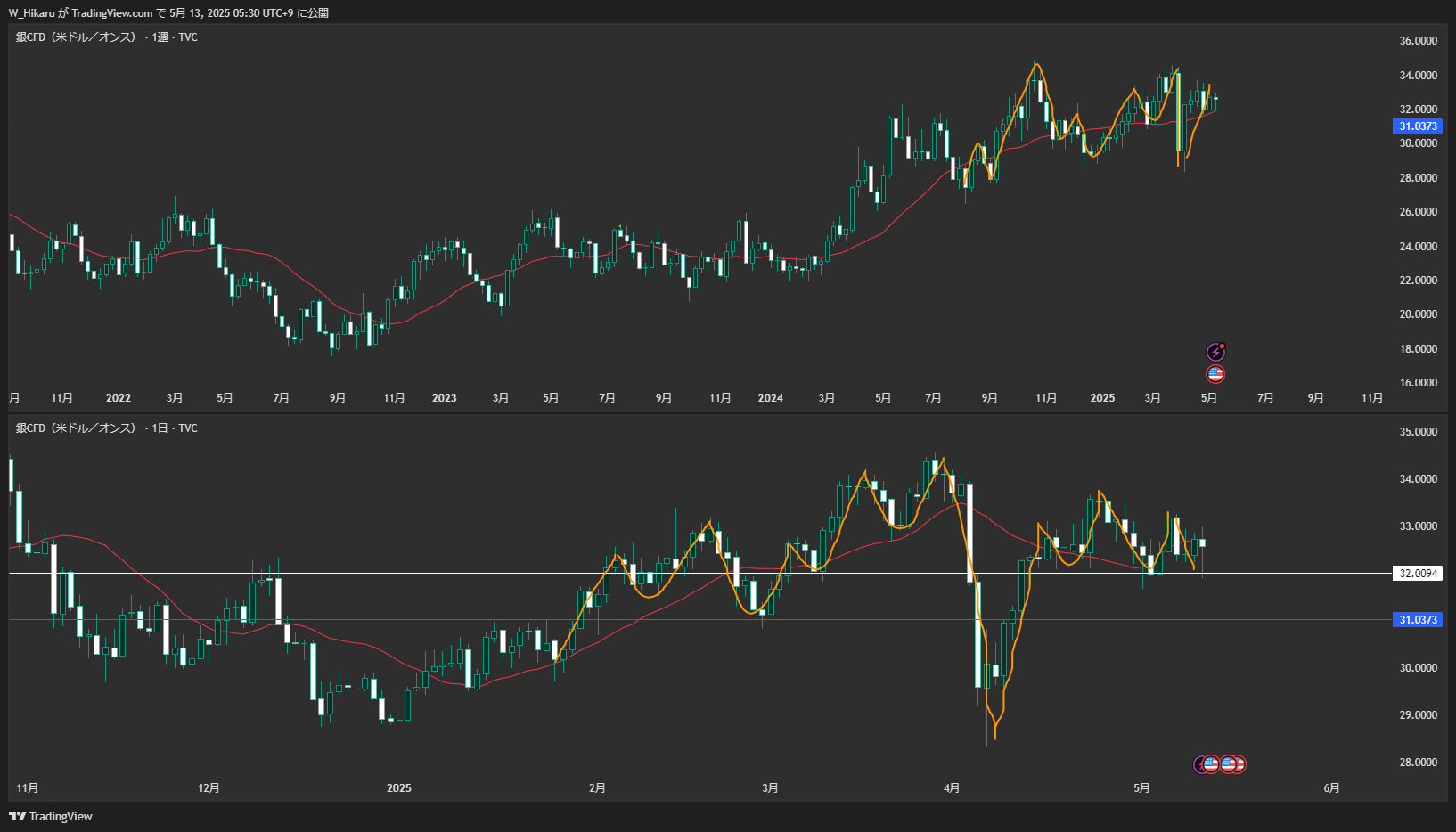Click the 2023 label on weekly time axis
Image resolution: width=1456 pixels, height=832 pixels.
coord(445,398)
